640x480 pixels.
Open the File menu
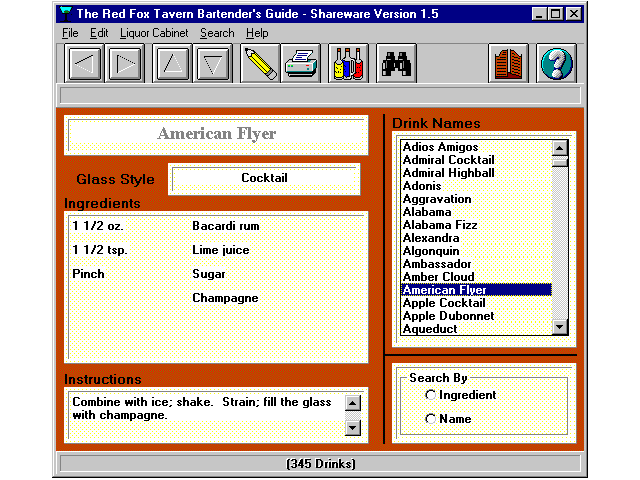(70, 33)
